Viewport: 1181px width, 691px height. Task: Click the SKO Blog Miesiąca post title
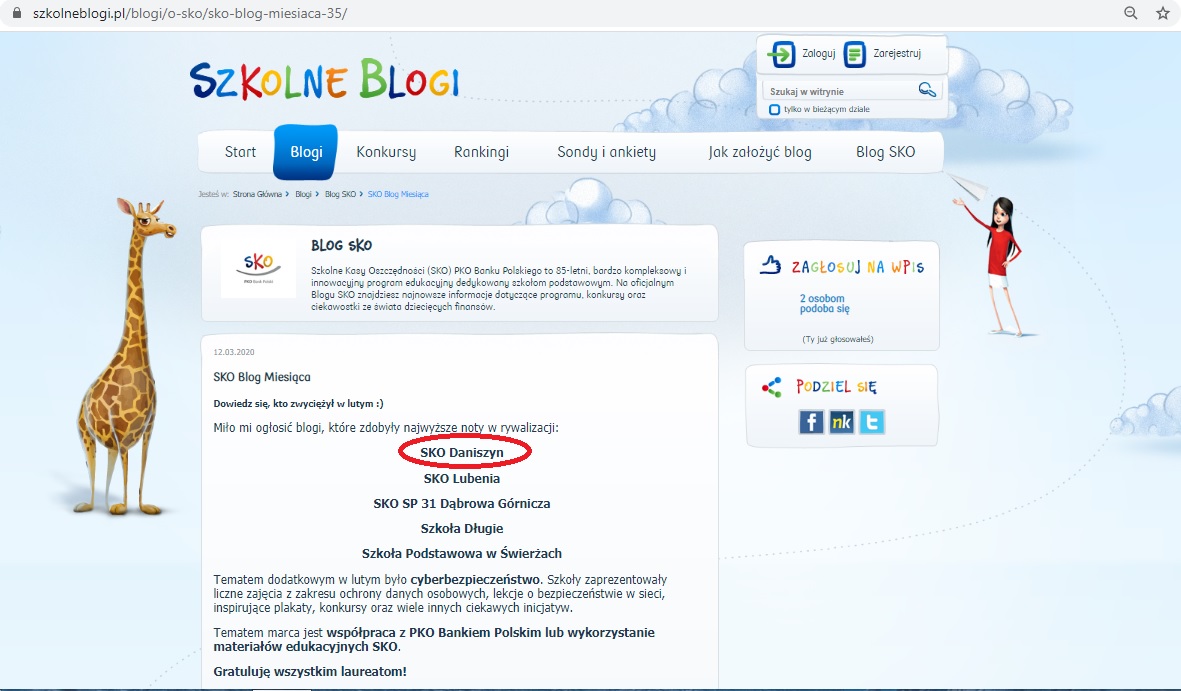point(262,377)
